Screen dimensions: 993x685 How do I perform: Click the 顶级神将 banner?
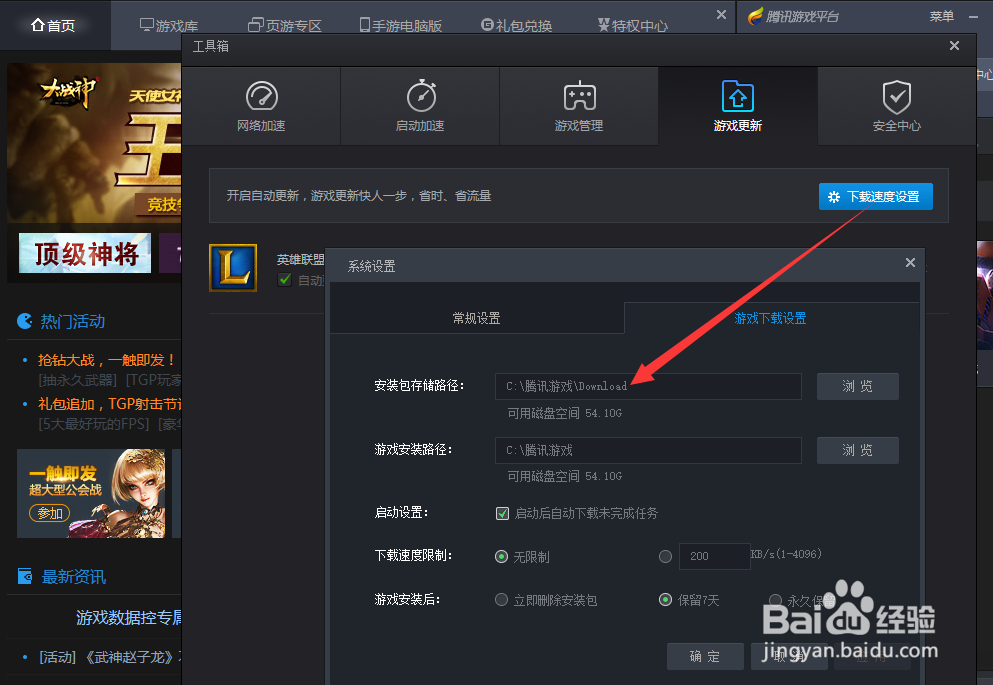click(84, 254)
